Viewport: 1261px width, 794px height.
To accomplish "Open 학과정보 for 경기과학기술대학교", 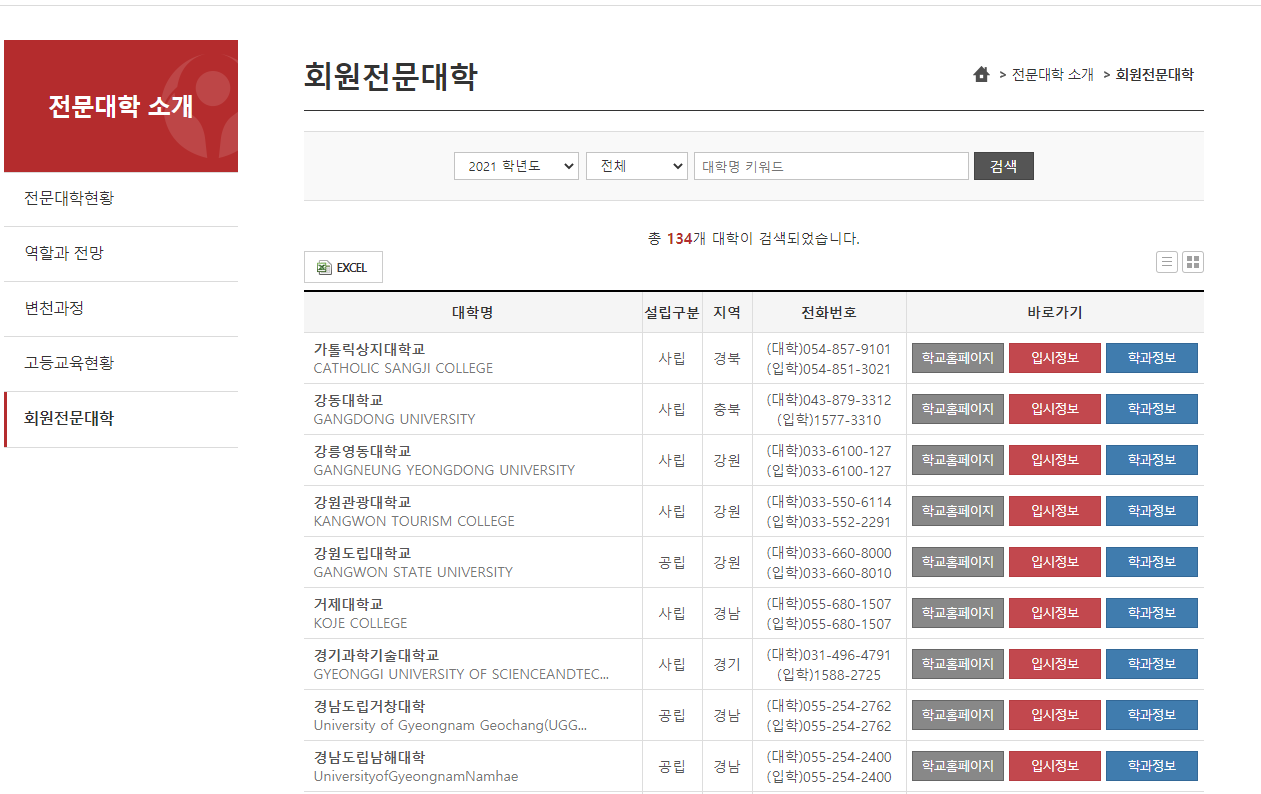I will tap(1151, 664).
